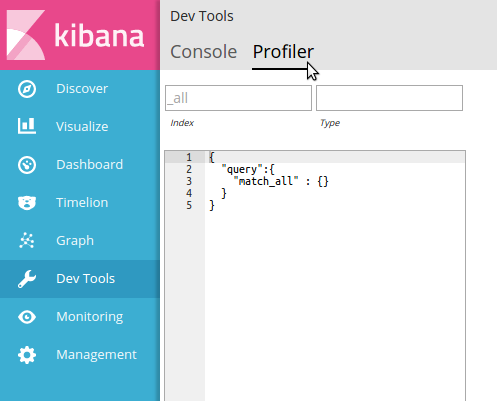Open Timelion from the sidebar label
497x401 pixels.
click(82, 203)
